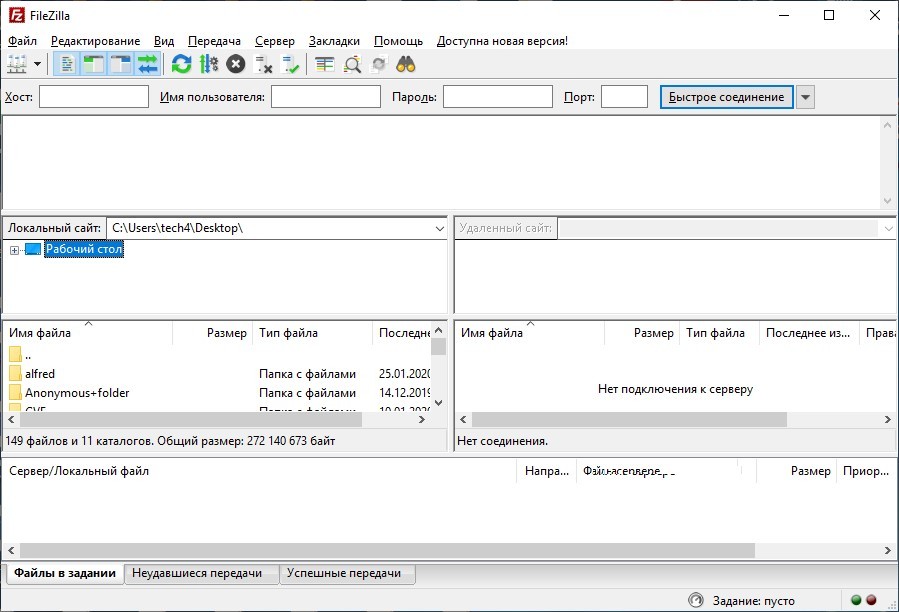Viewport: 899px width, 612px height.
Task: Open the Закладки menu
Action: tap(334, 41)
